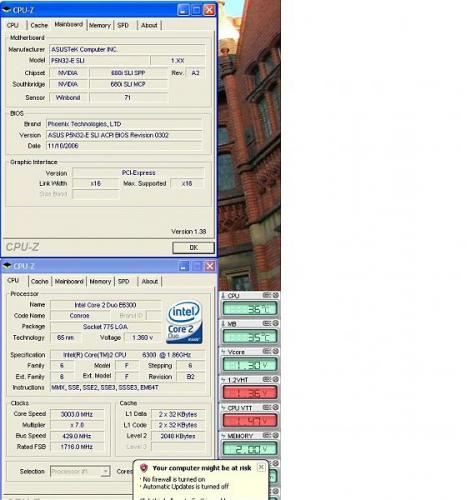Click the red CPU VTT voltage readout
The image size is (471, 500).
pos(250,421)
